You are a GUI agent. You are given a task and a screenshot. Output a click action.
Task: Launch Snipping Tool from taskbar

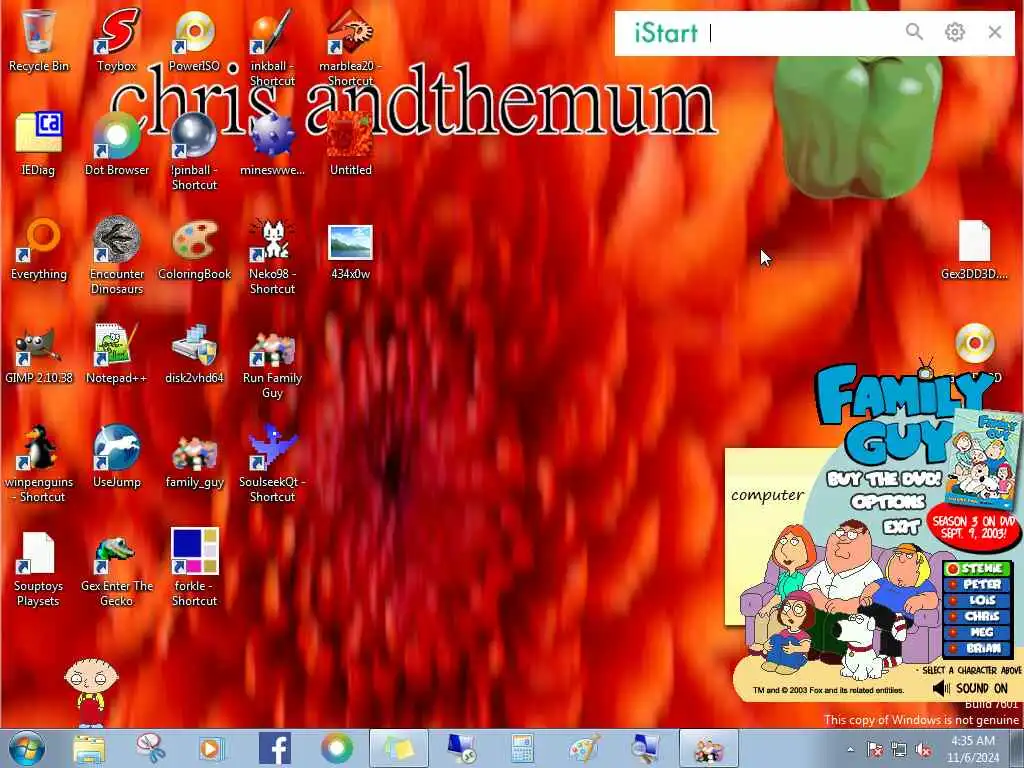[152, 749]
